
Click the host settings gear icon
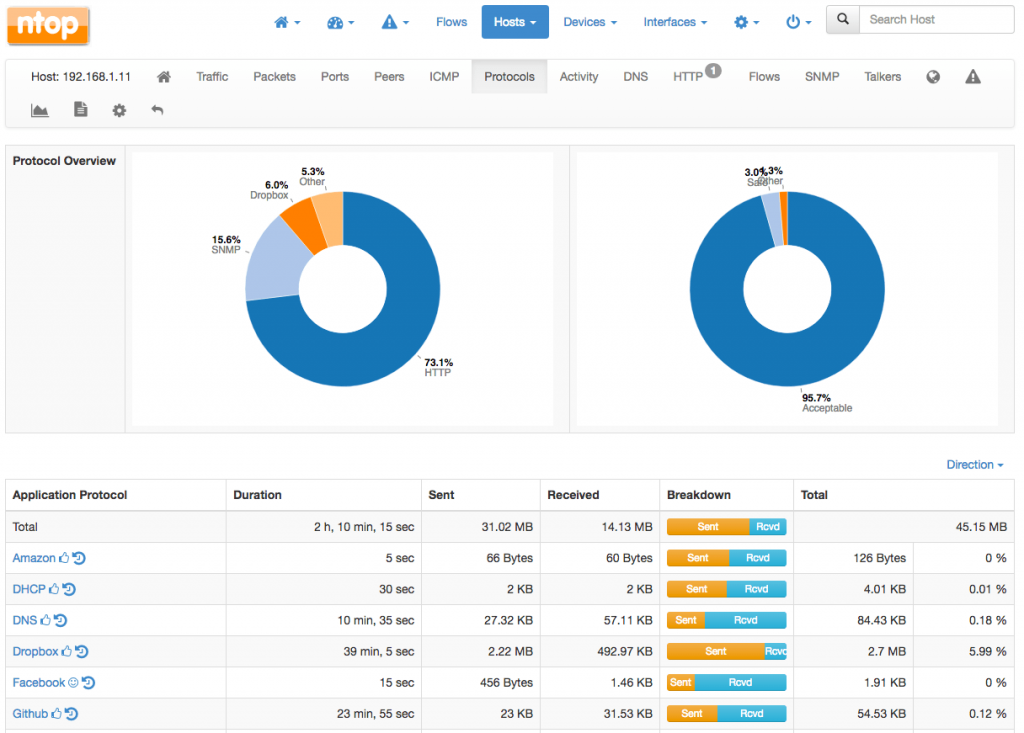(119, 110)
